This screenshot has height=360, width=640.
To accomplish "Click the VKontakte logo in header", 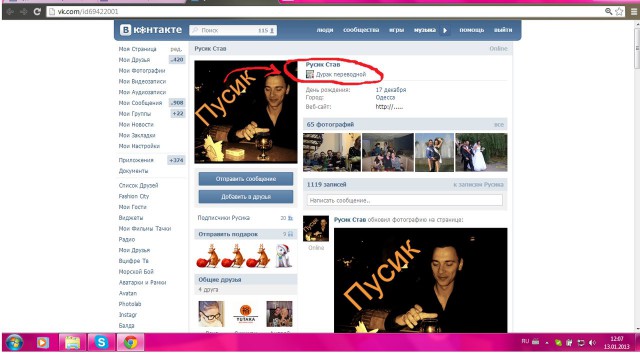I will tap(151, 30).
